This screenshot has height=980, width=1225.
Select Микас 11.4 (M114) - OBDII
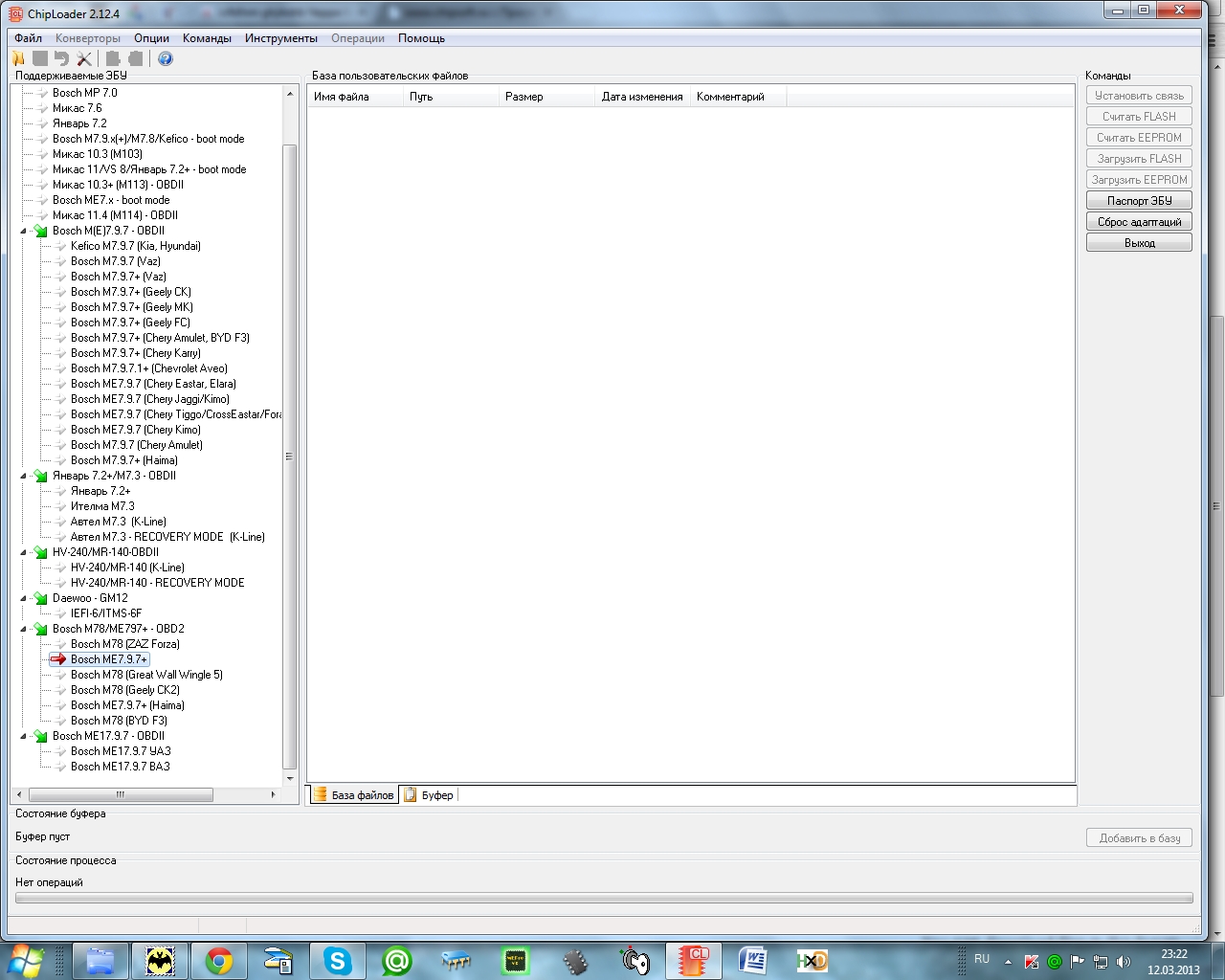(115, 215)
